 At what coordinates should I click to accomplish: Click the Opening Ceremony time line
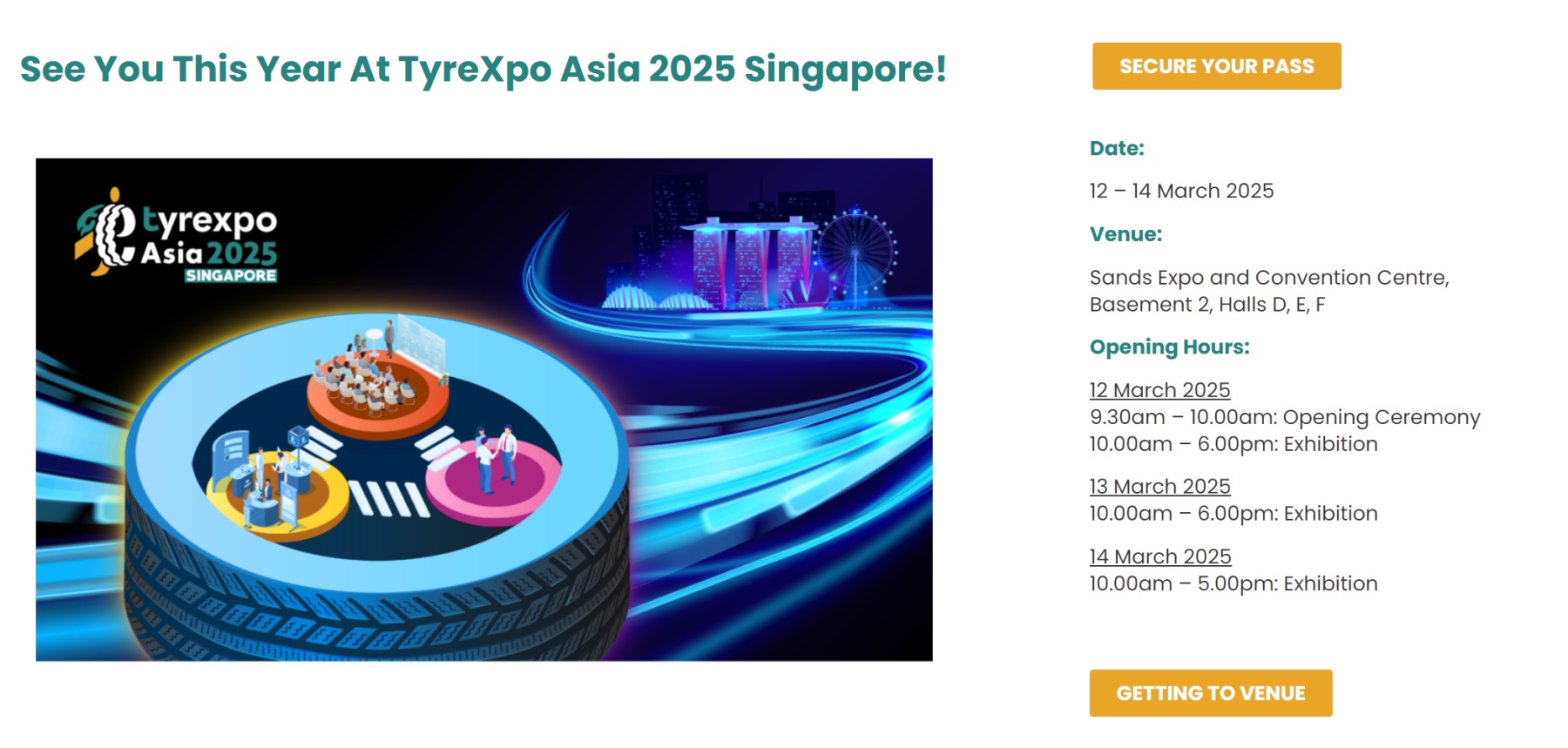[1284, 417]
